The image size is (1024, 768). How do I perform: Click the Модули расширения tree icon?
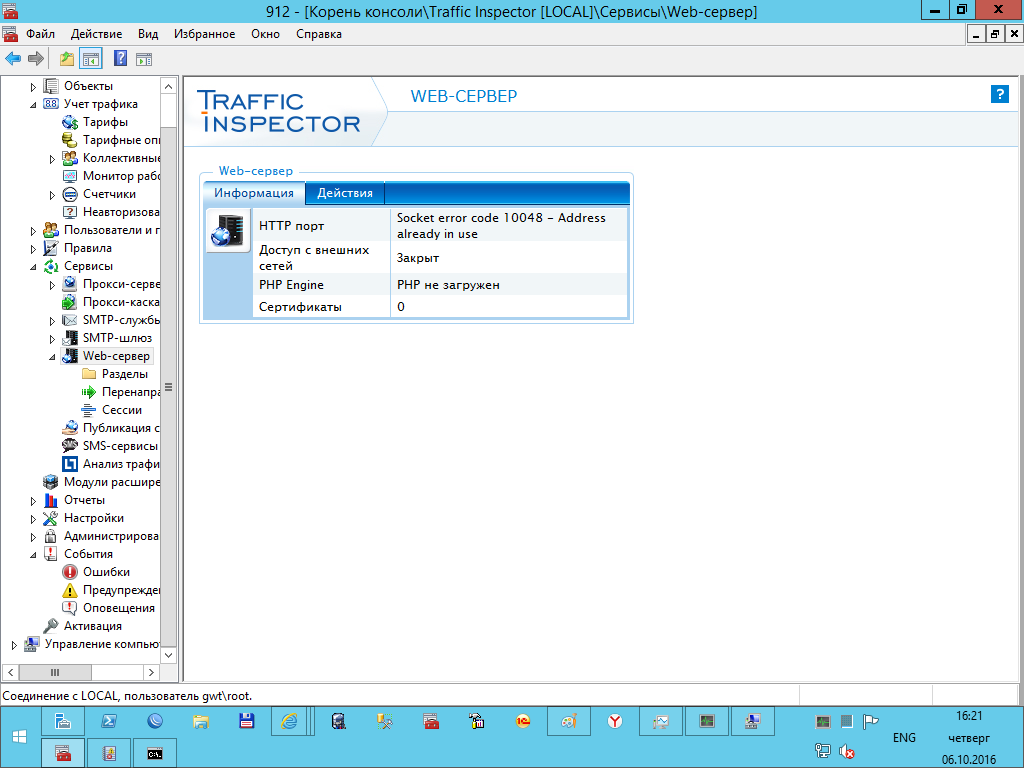(x=51, y=482)
